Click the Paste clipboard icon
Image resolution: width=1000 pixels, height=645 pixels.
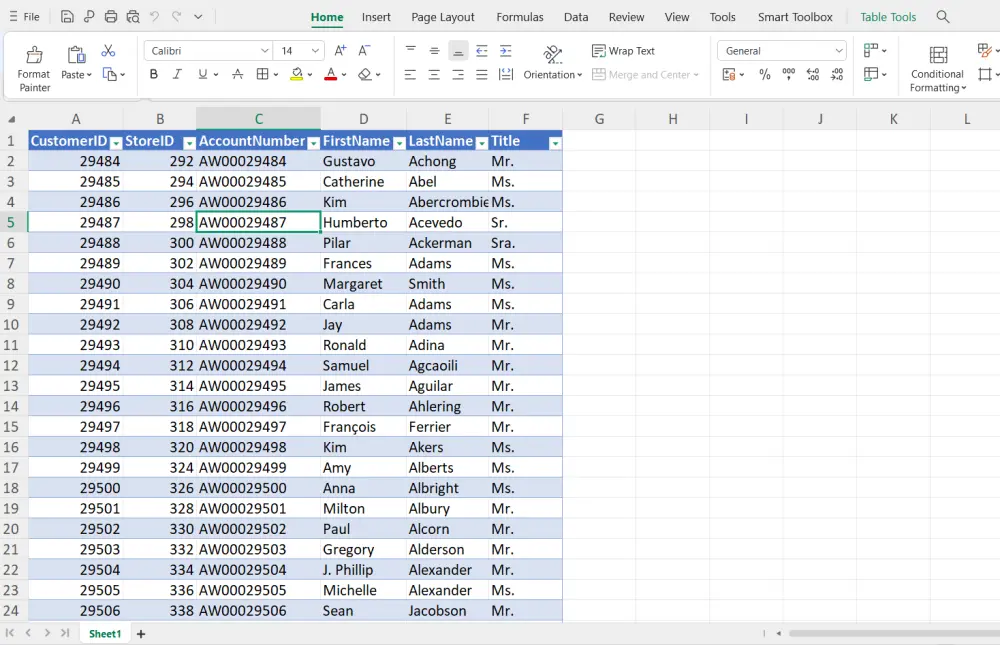tap(76, 55)
